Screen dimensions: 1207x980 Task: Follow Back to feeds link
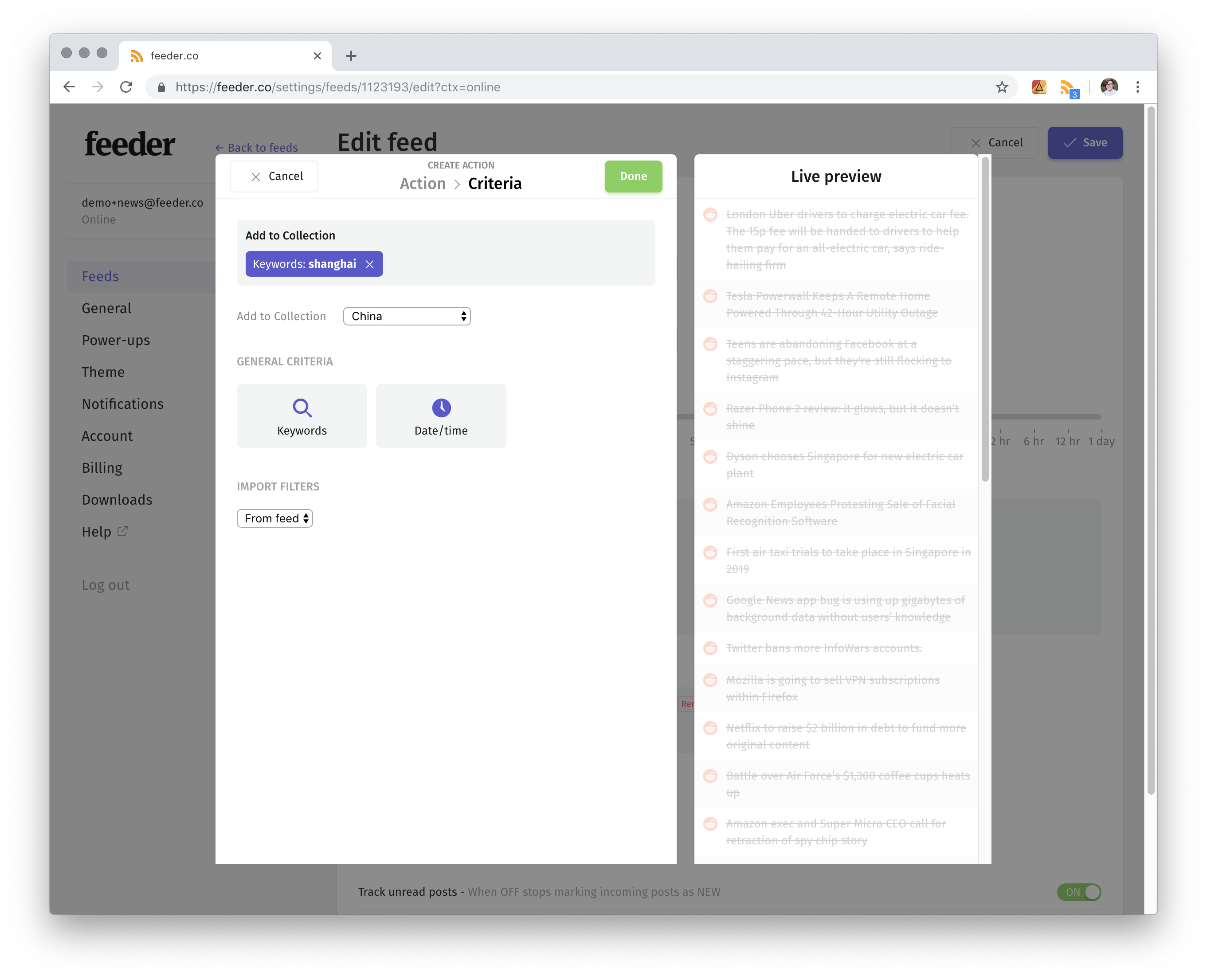click(x=256, y=147)
